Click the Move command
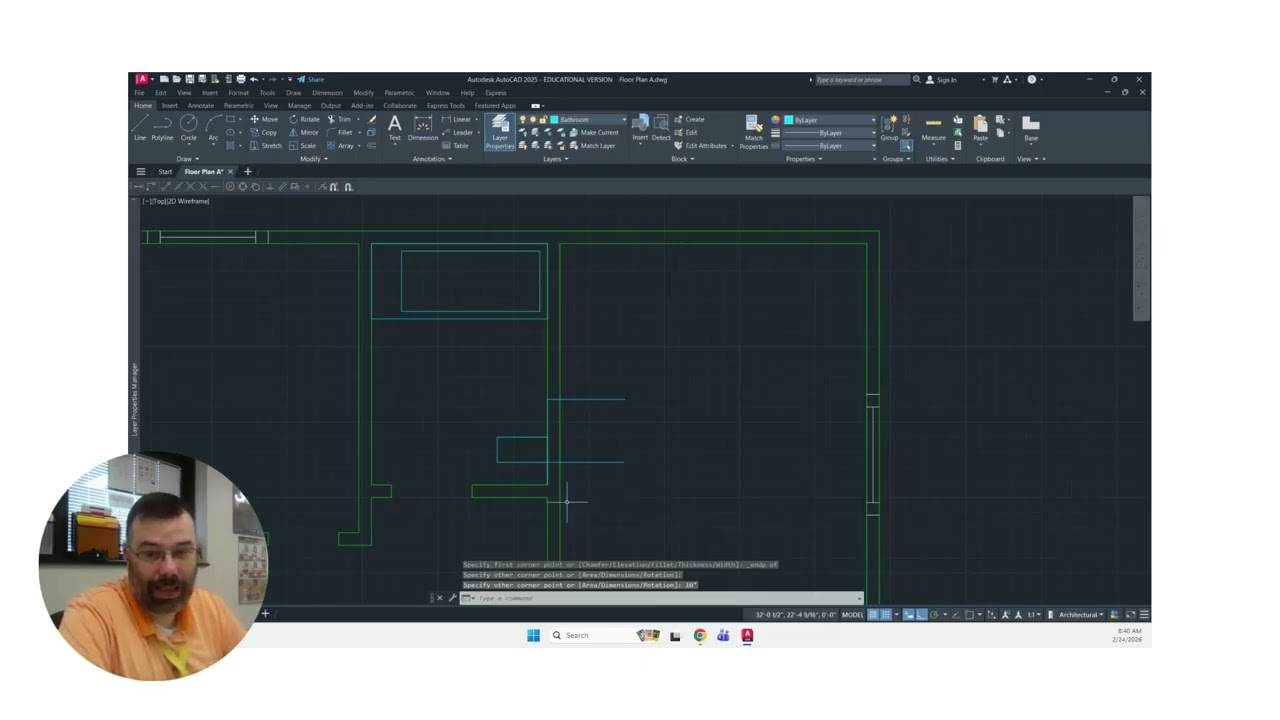 [x=264, y=119]
